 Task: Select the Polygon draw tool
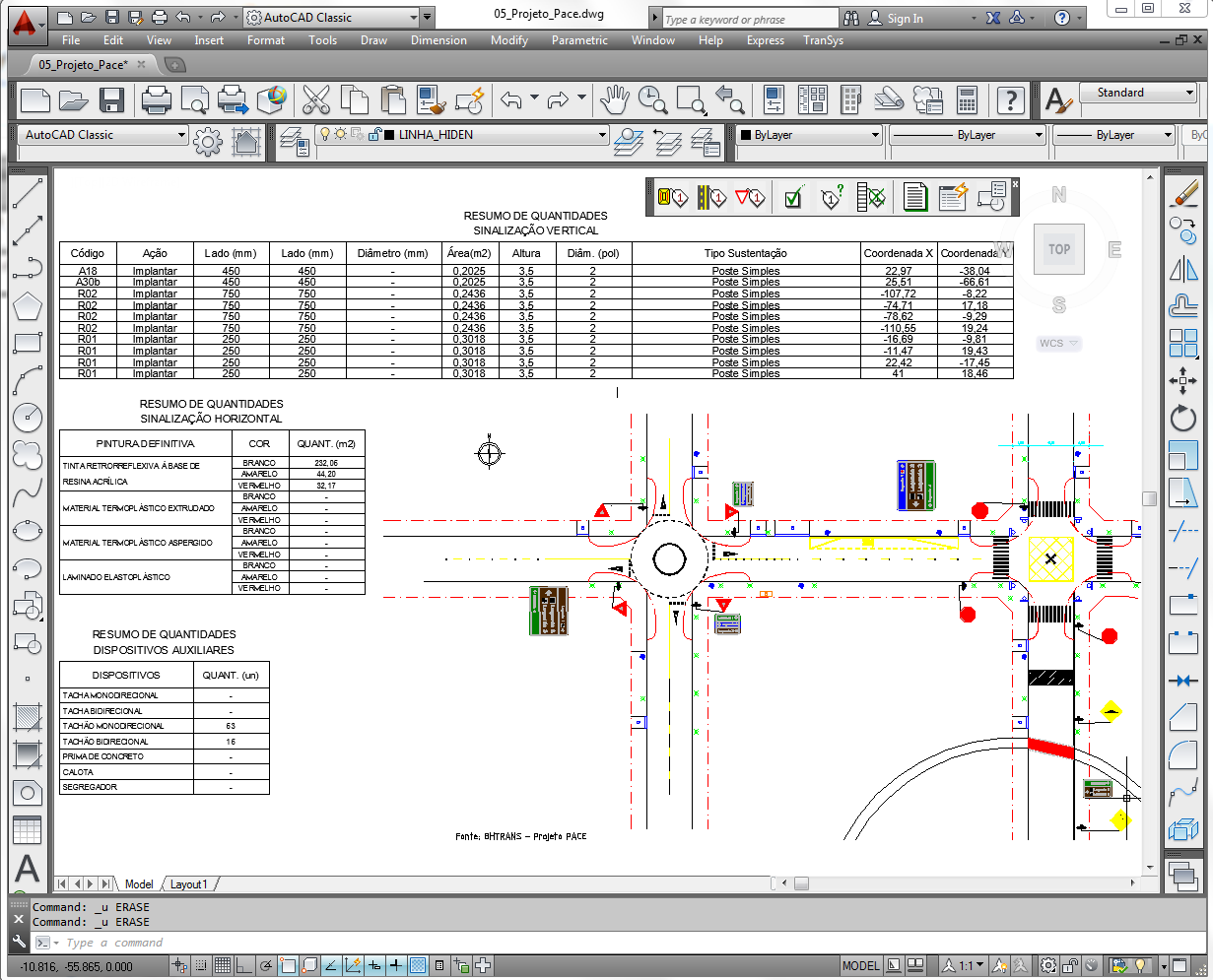[27, 305]
